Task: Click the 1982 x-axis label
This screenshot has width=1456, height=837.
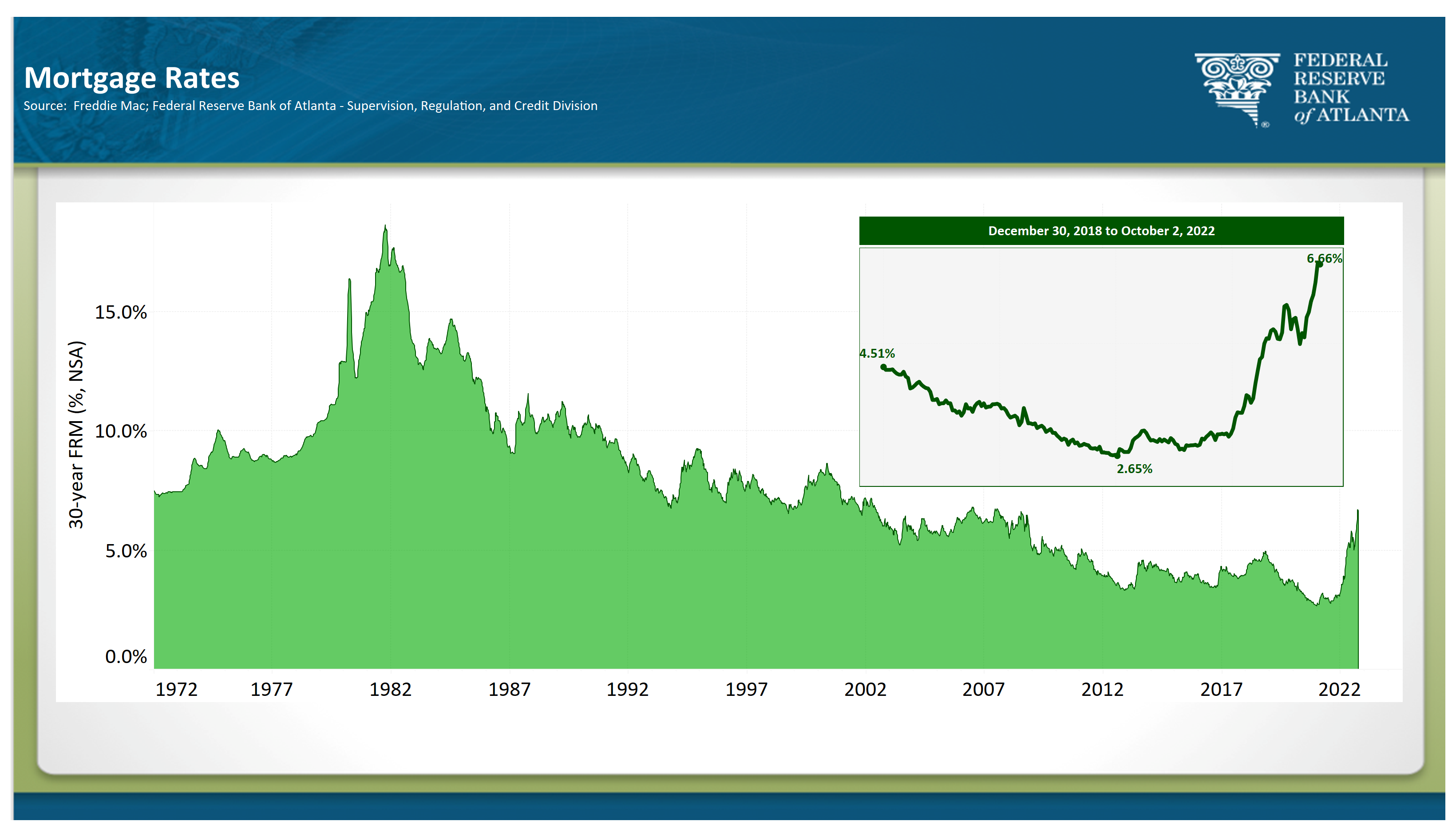Action: 390,689
